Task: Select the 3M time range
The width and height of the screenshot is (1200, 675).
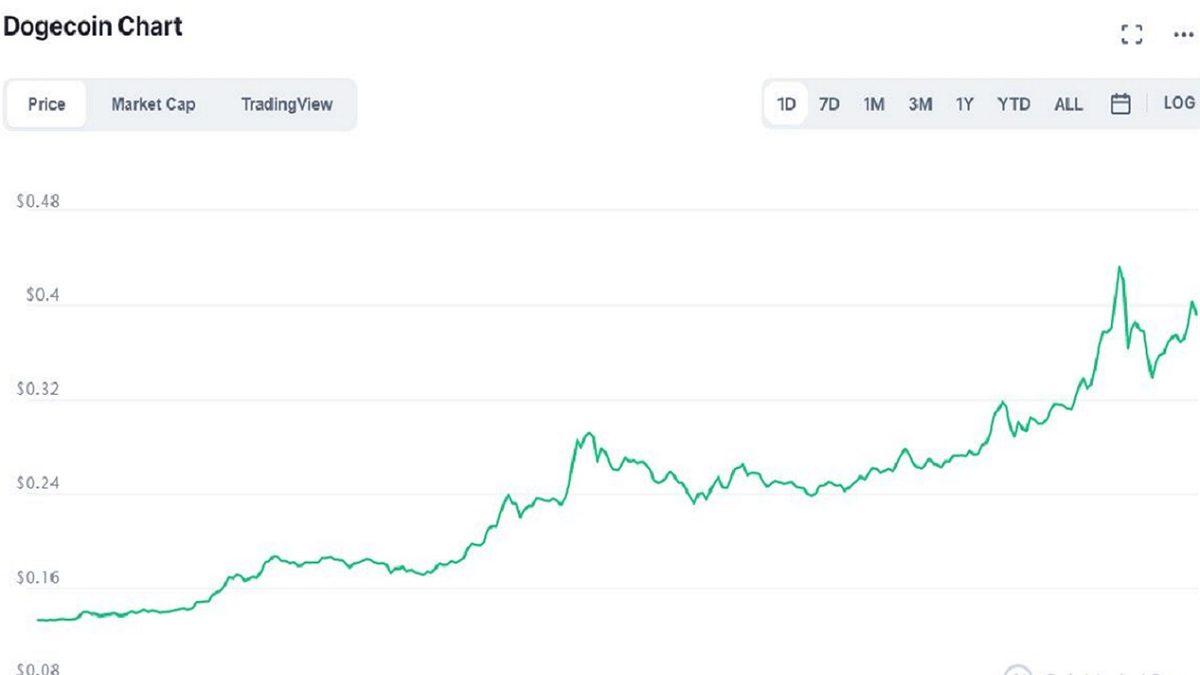Action: click(919, 103)
